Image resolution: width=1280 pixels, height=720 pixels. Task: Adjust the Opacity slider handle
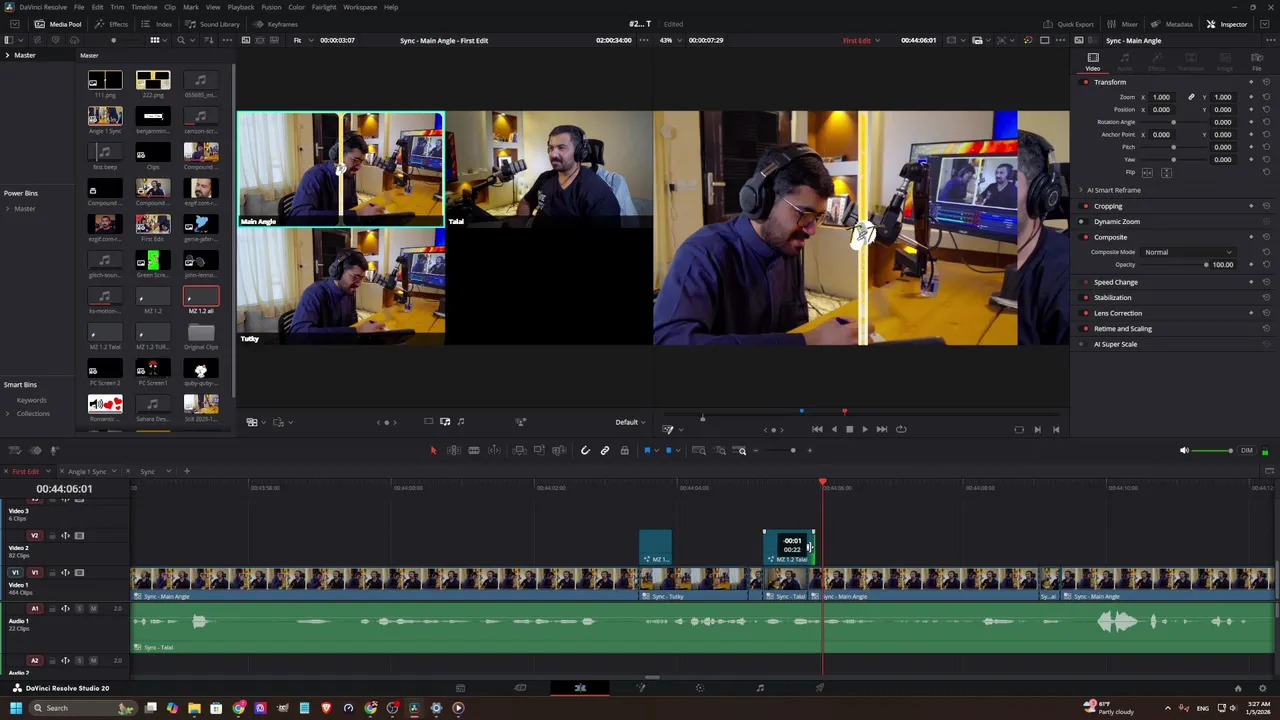[1206, 265]
